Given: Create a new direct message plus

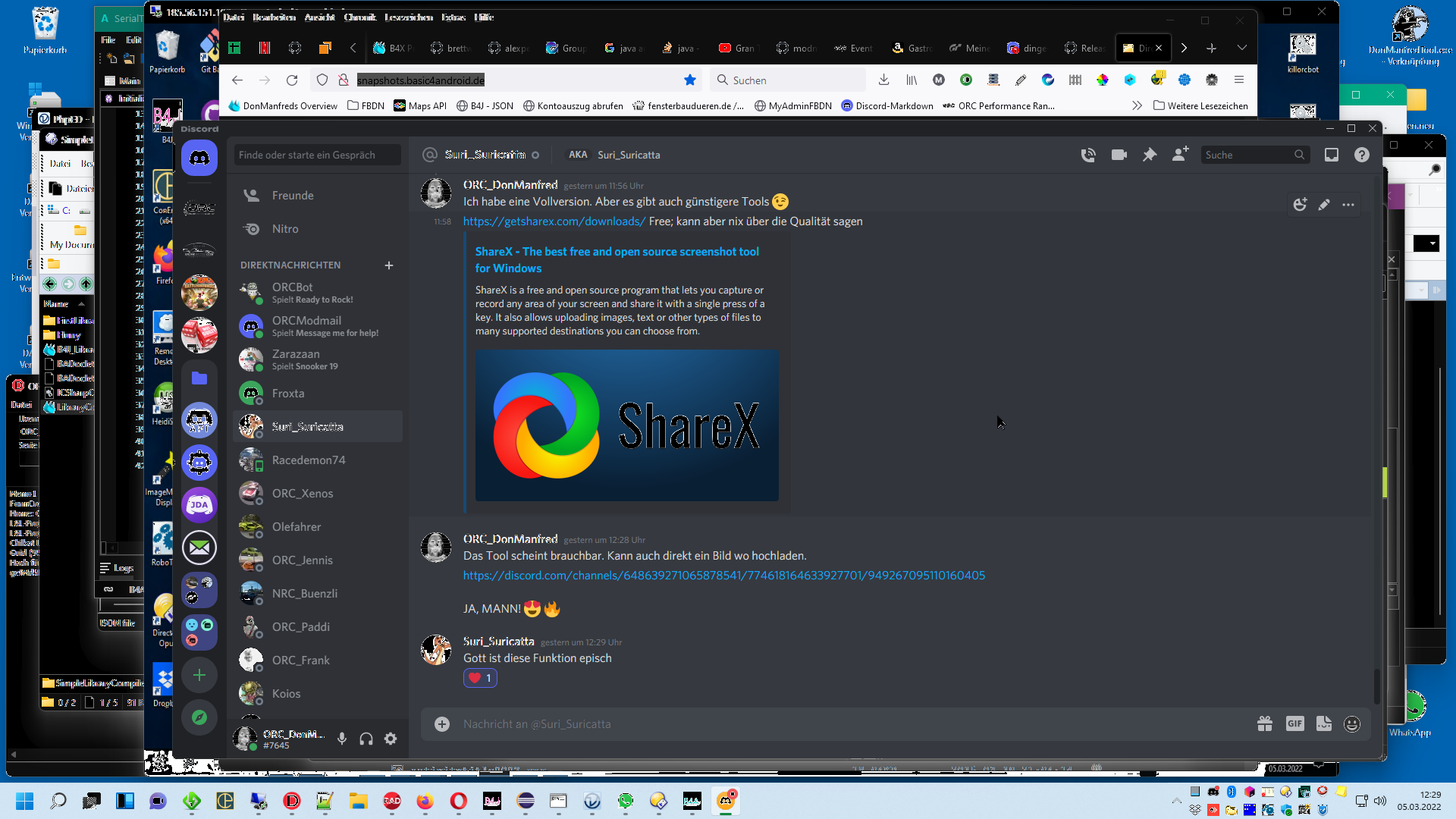Looking at the screenshot, I should point(389,265).
